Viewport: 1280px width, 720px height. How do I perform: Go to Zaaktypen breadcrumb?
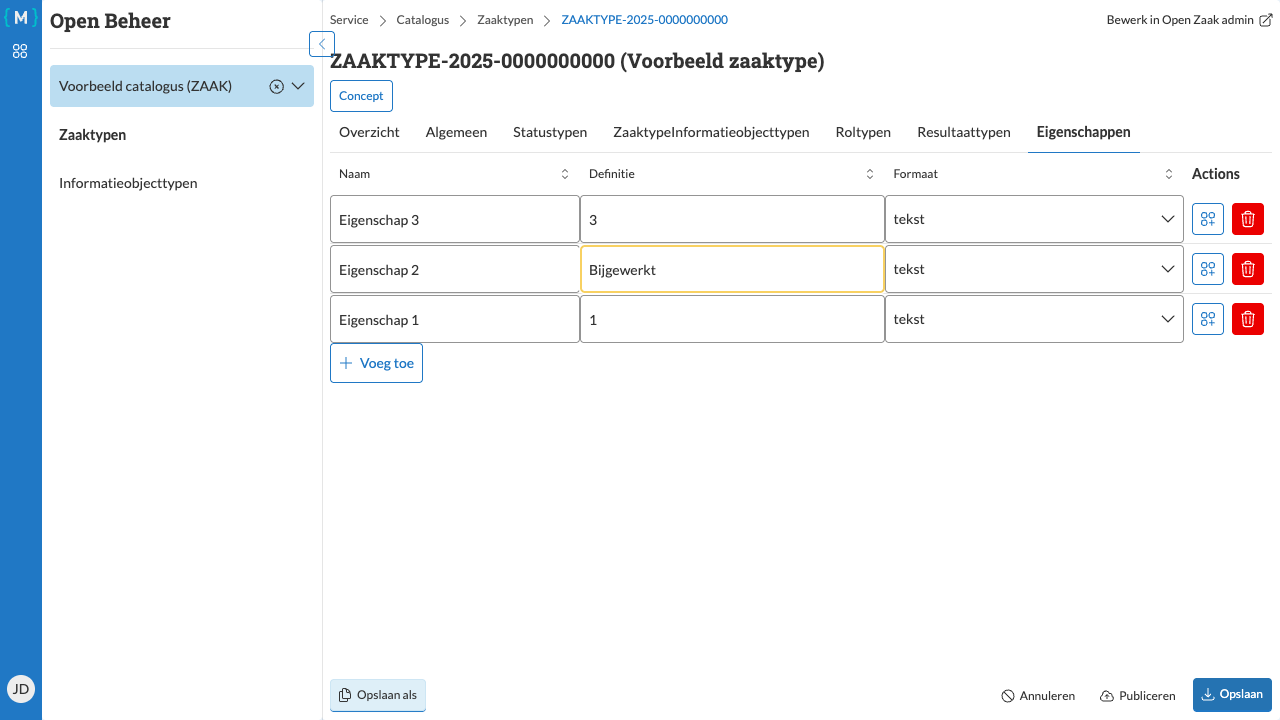[505, 20]
